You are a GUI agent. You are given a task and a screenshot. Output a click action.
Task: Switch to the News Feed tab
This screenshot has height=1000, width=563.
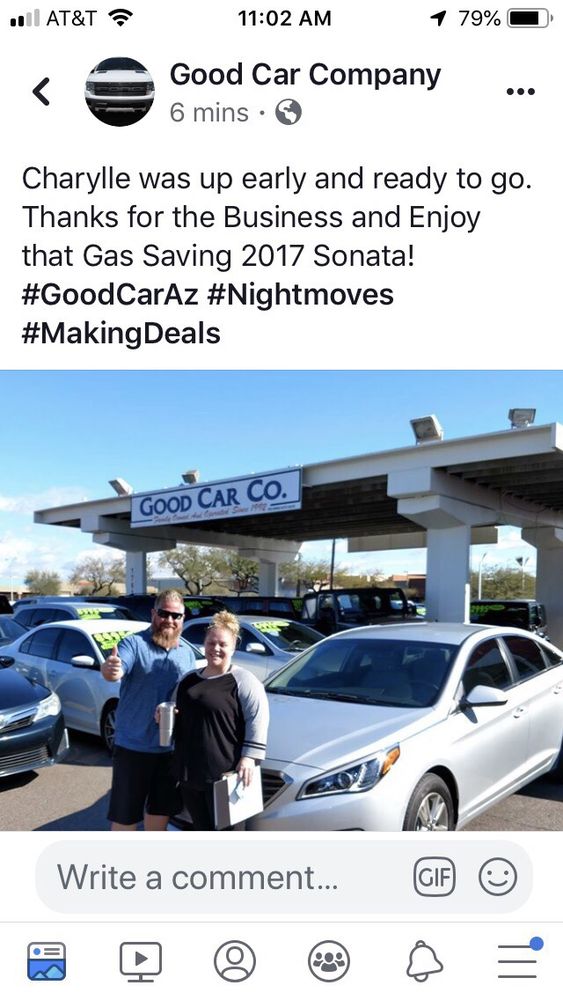(x=47, y=960)
